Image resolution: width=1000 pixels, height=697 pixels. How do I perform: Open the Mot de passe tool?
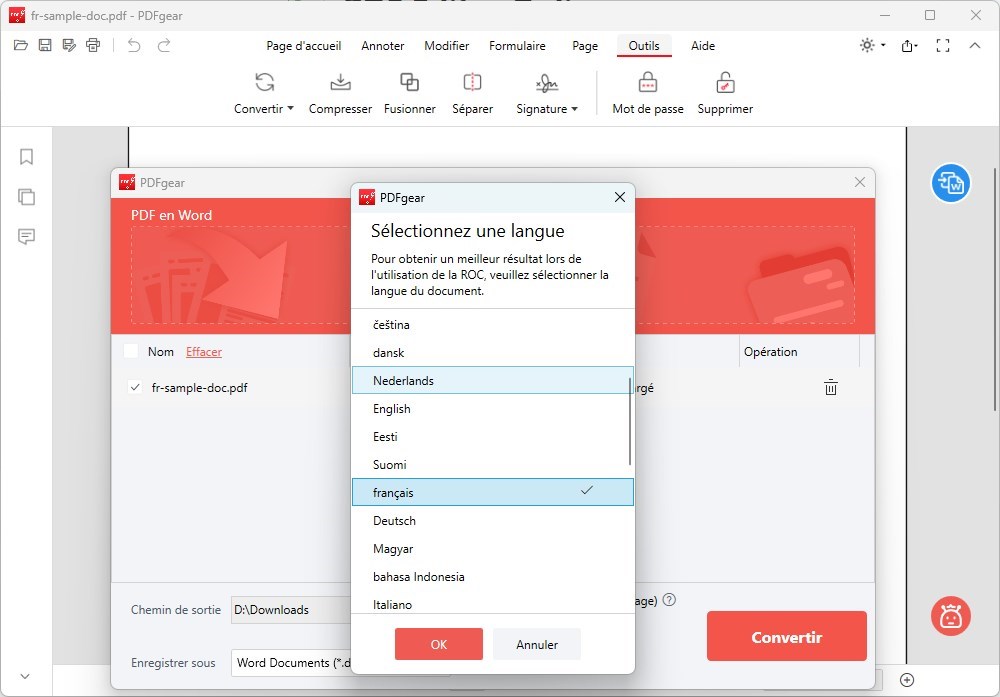648,84
